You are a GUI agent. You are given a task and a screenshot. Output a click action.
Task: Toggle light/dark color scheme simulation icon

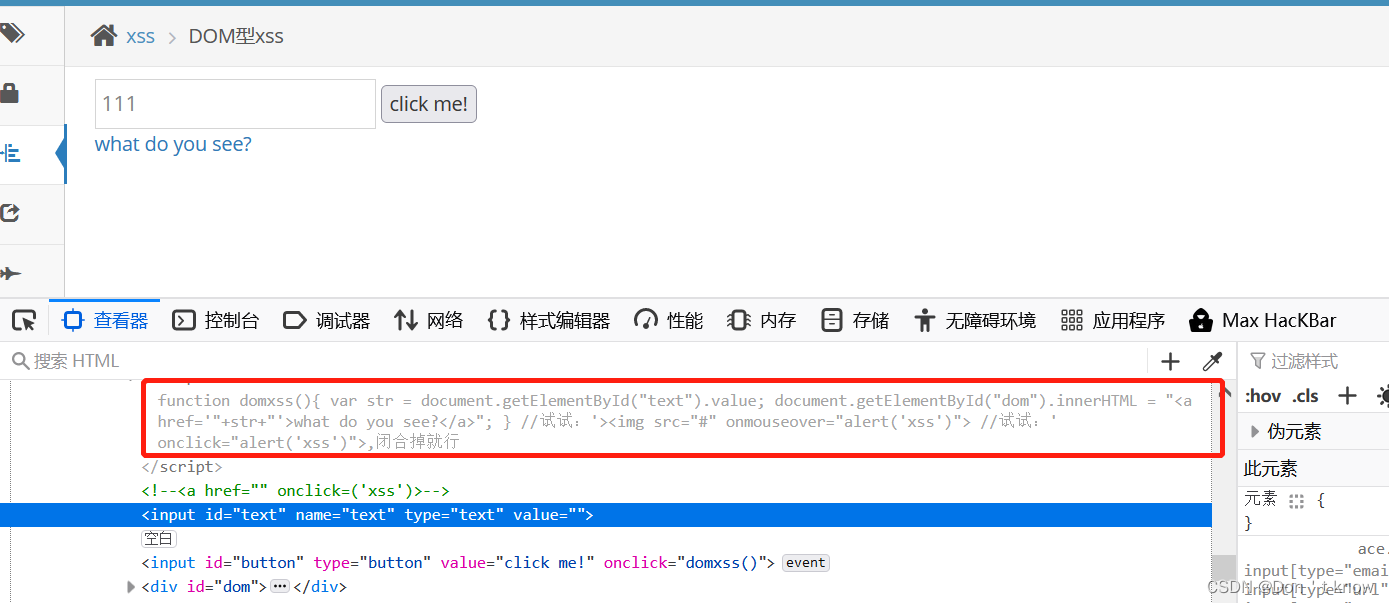(x=1381, y=395)
